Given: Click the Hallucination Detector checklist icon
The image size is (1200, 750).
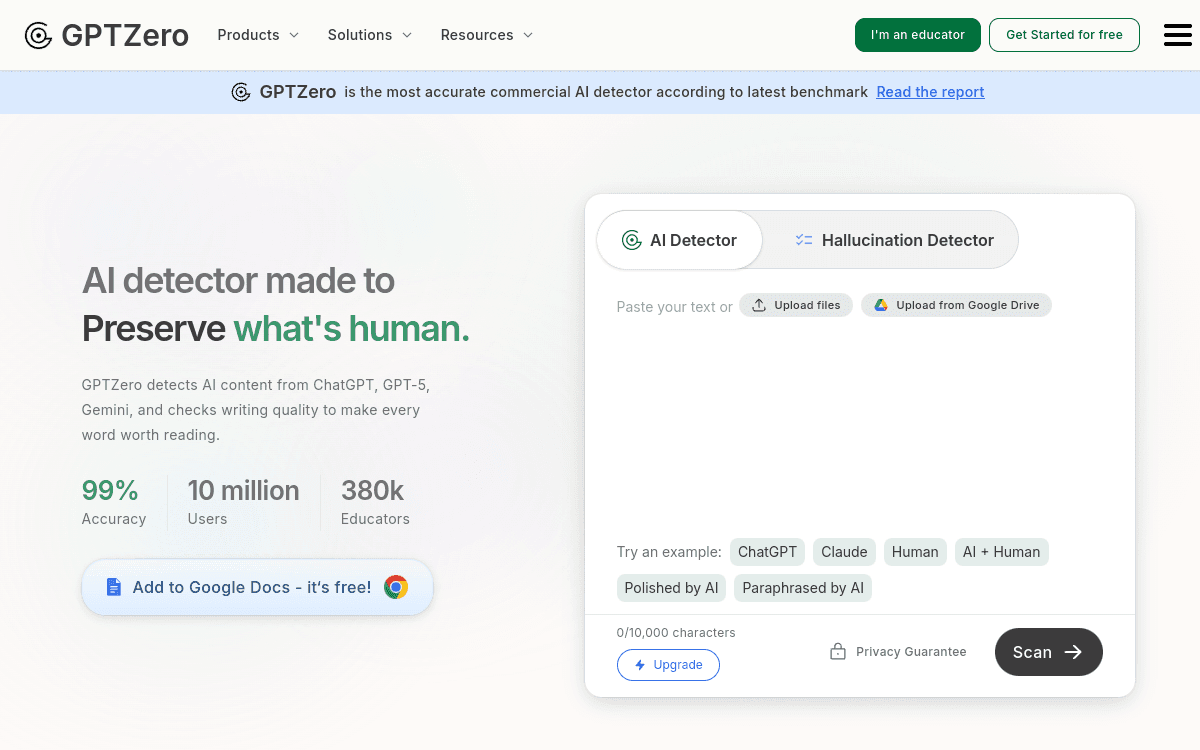Looking at the screenshot, I should point(803,240).
